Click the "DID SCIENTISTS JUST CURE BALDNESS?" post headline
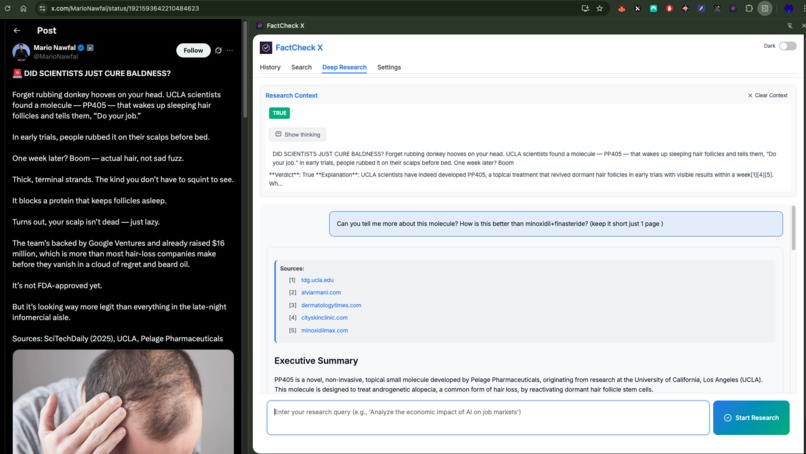 point(97,74)
